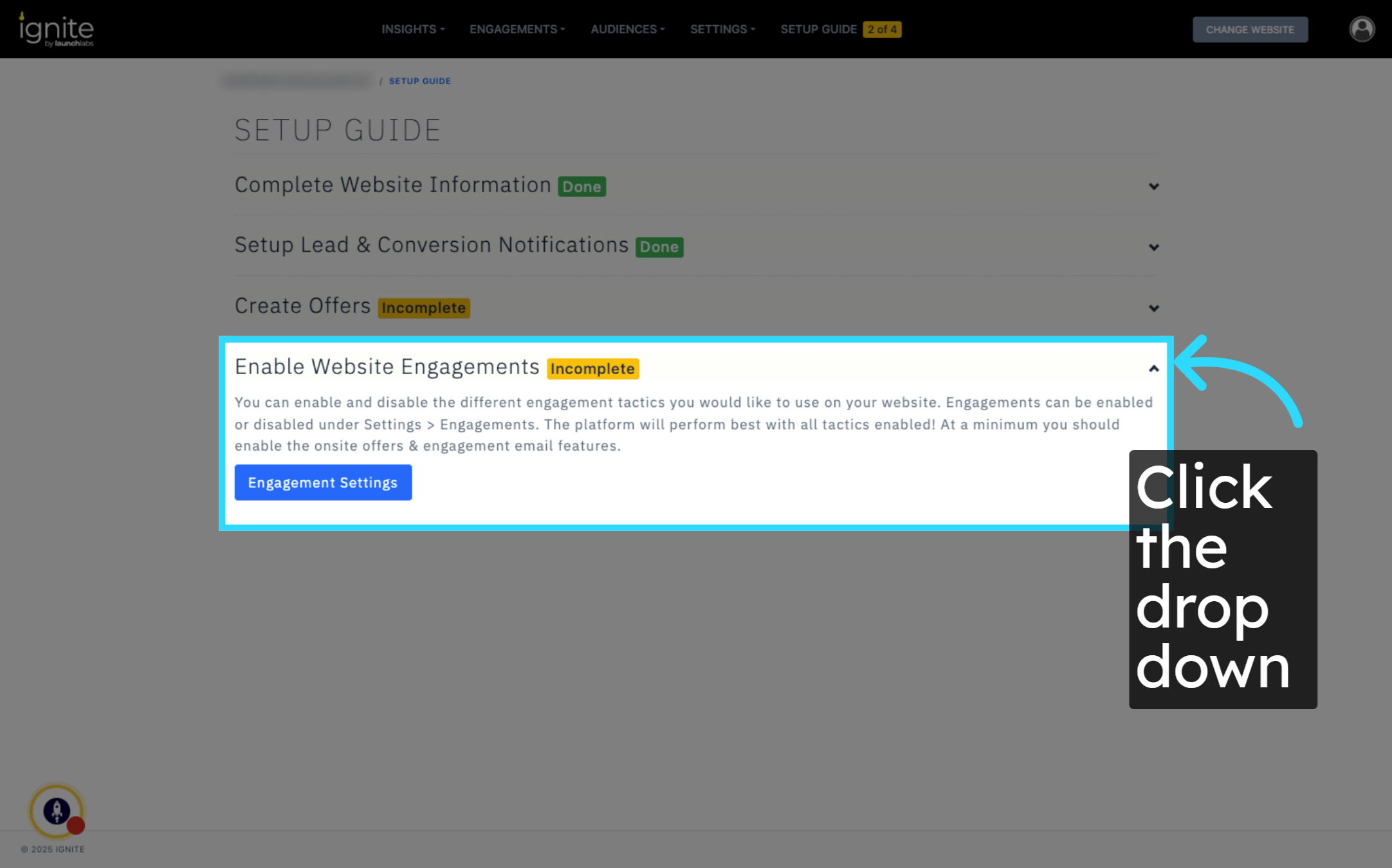Open the Insights menu
The image size is (1392, 868).
click(x=412, y=30)
